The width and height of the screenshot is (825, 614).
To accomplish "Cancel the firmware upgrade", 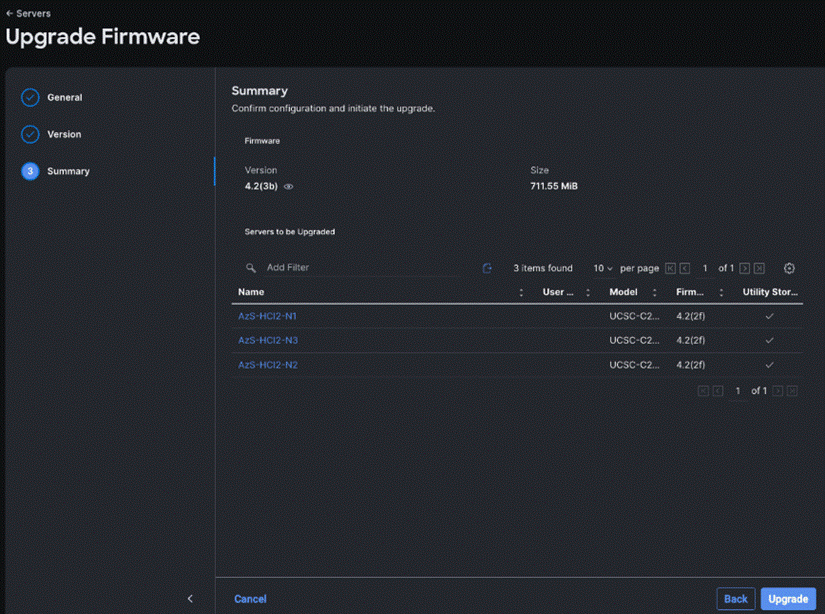I will coord(250,598).
